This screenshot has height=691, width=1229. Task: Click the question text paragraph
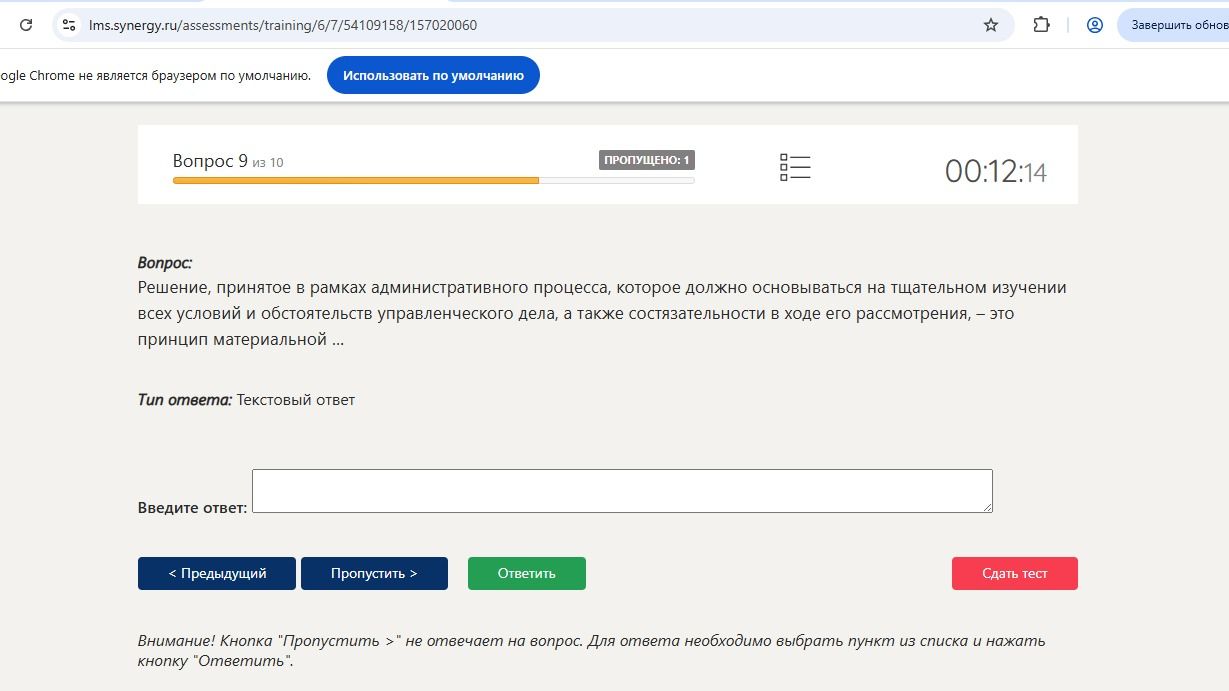602,313
